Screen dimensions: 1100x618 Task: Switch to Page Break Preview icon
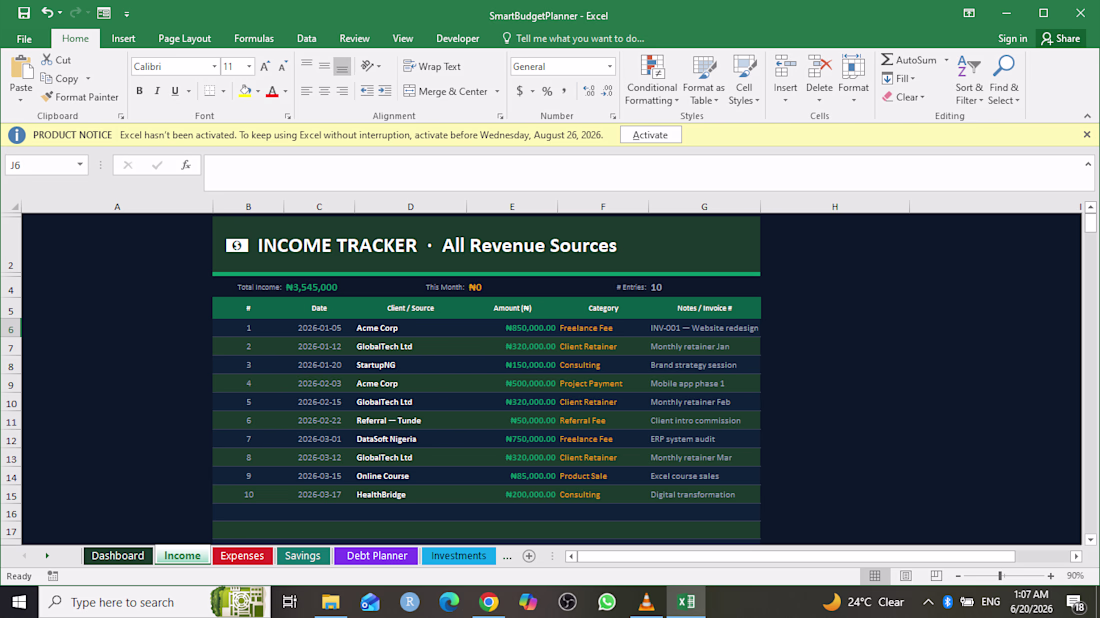(936, 576)
